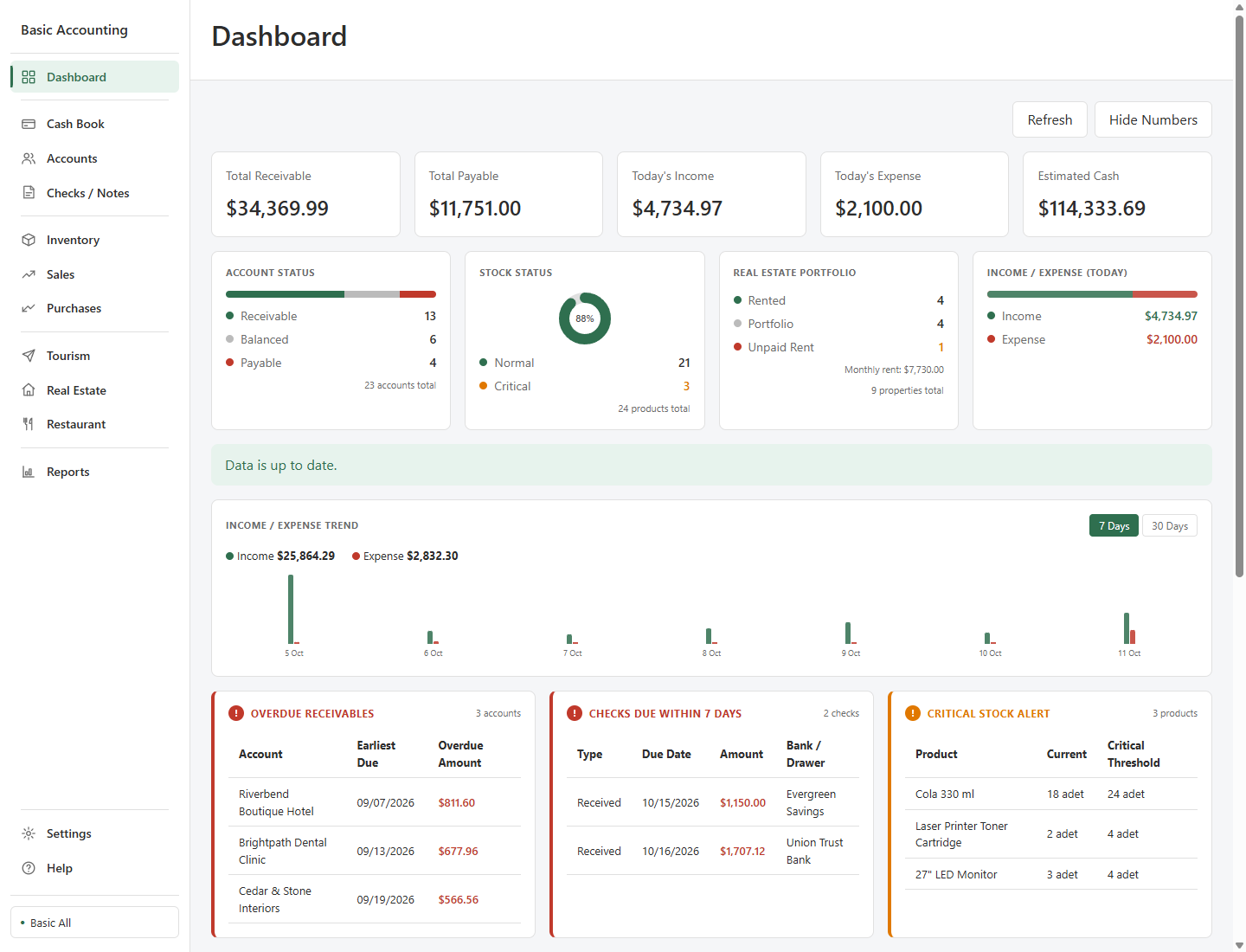Select Real Estate in the sidebar
The image size is (1246, 952).
point(94,390)
